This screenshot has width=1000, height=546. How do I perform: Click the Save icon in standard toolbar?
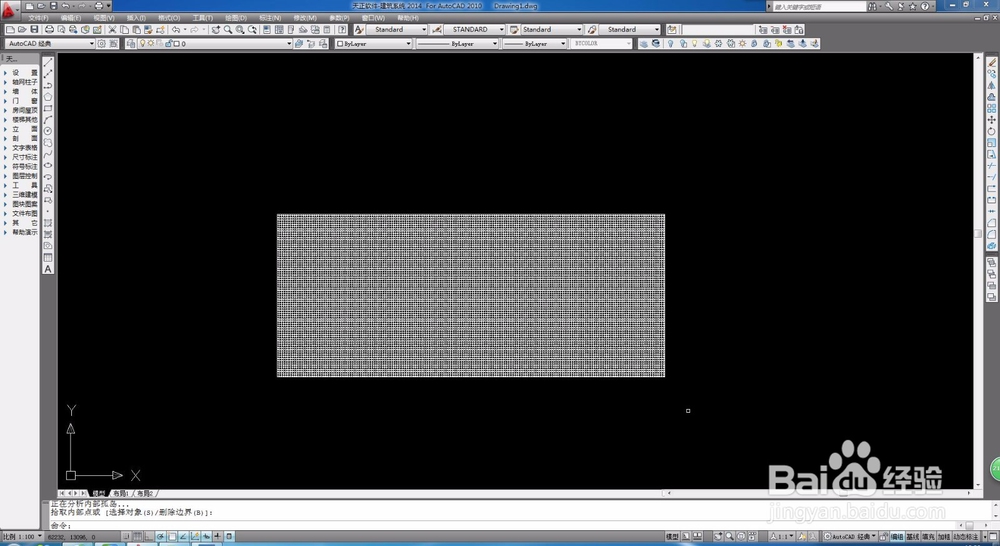[34, 29]
